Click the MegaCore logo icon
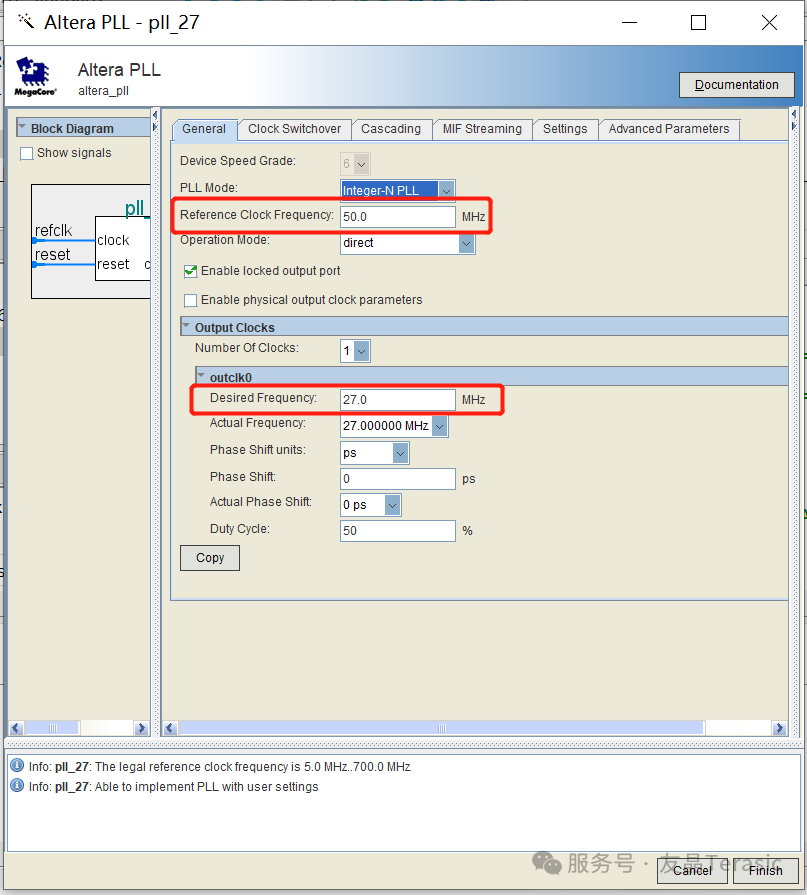This screenshot has width=807, height=895. pyautogui.click(x=35, y=76)
